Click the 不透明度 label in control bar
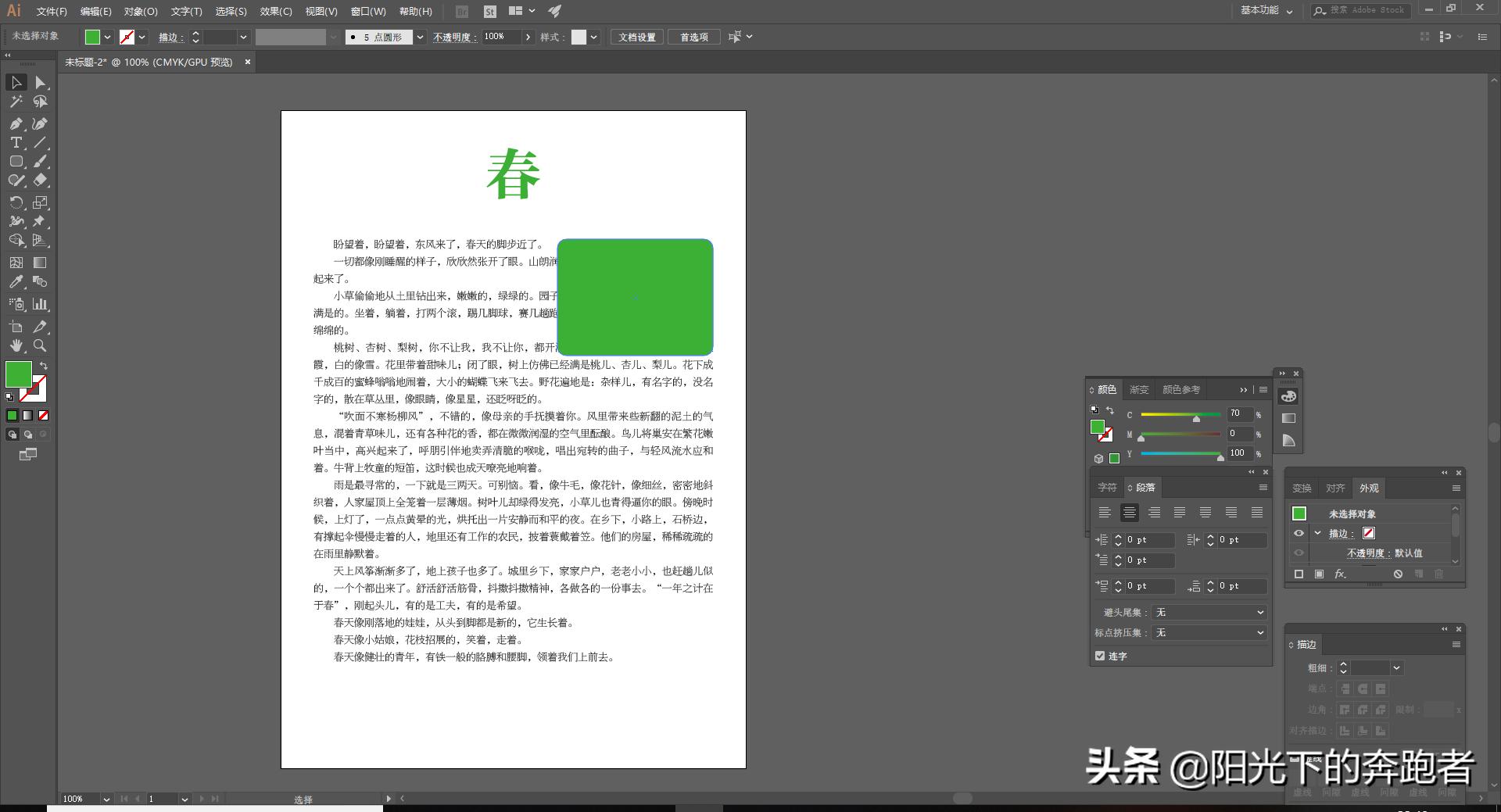The height and width of the screenshot is (812, 1501). click(454, 37)
